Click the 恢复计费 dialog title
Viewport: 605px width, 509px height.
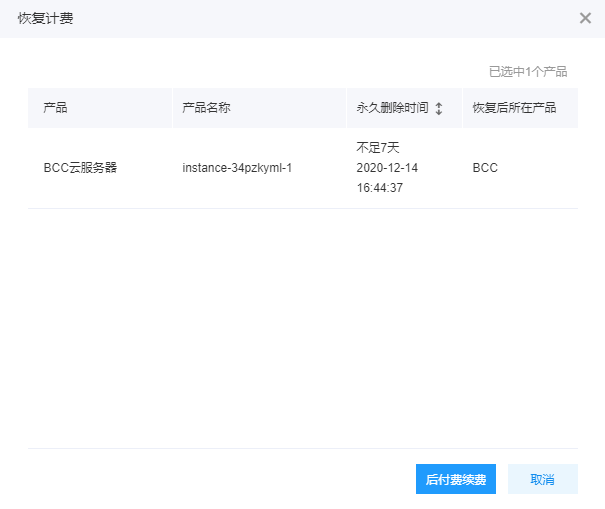coord(45,18)
